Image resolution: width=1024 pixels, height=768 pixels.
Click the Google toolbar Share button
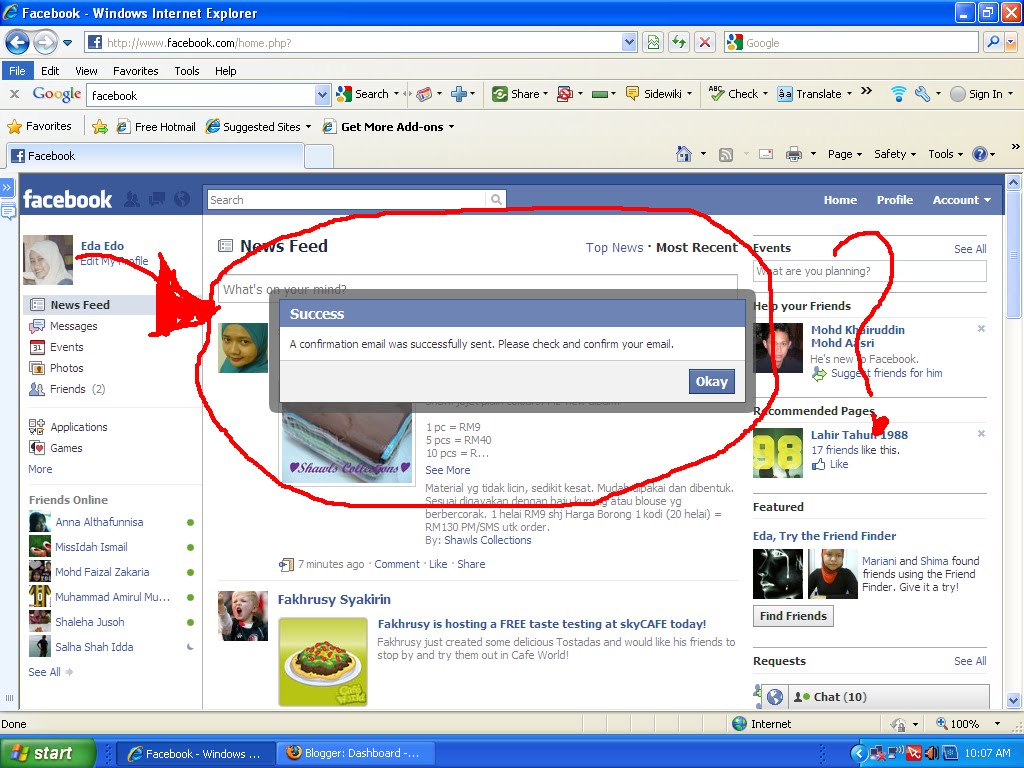(520, 94)
